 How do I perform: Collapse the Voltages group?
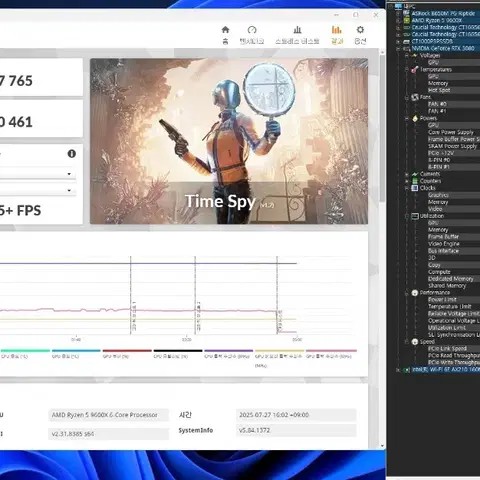[x=406, y=55]
